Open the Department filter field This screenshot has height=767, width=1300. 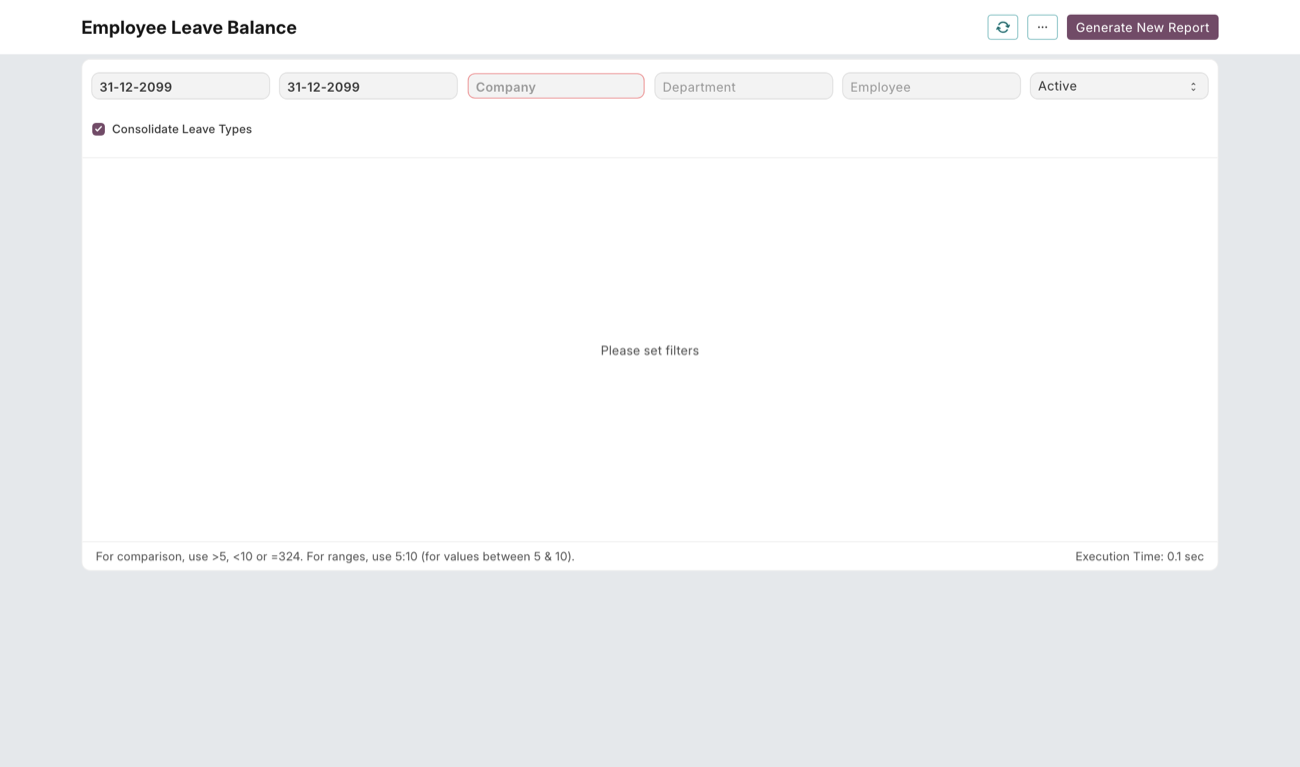[743, 86]
